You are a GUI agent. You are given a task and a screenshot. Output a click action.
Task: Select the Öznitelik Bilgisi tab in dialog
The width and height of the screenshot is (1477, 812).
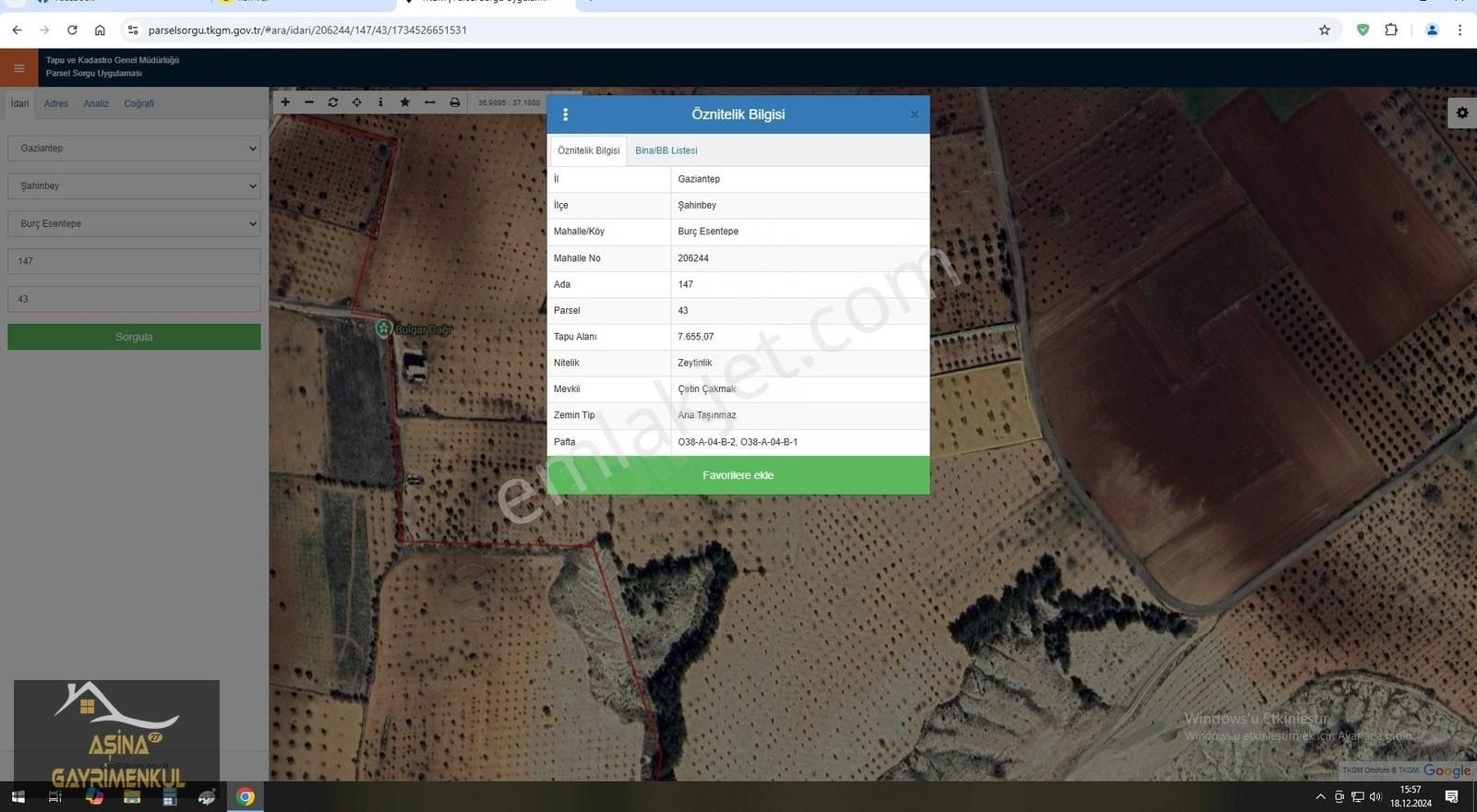(x=589, y=150)
